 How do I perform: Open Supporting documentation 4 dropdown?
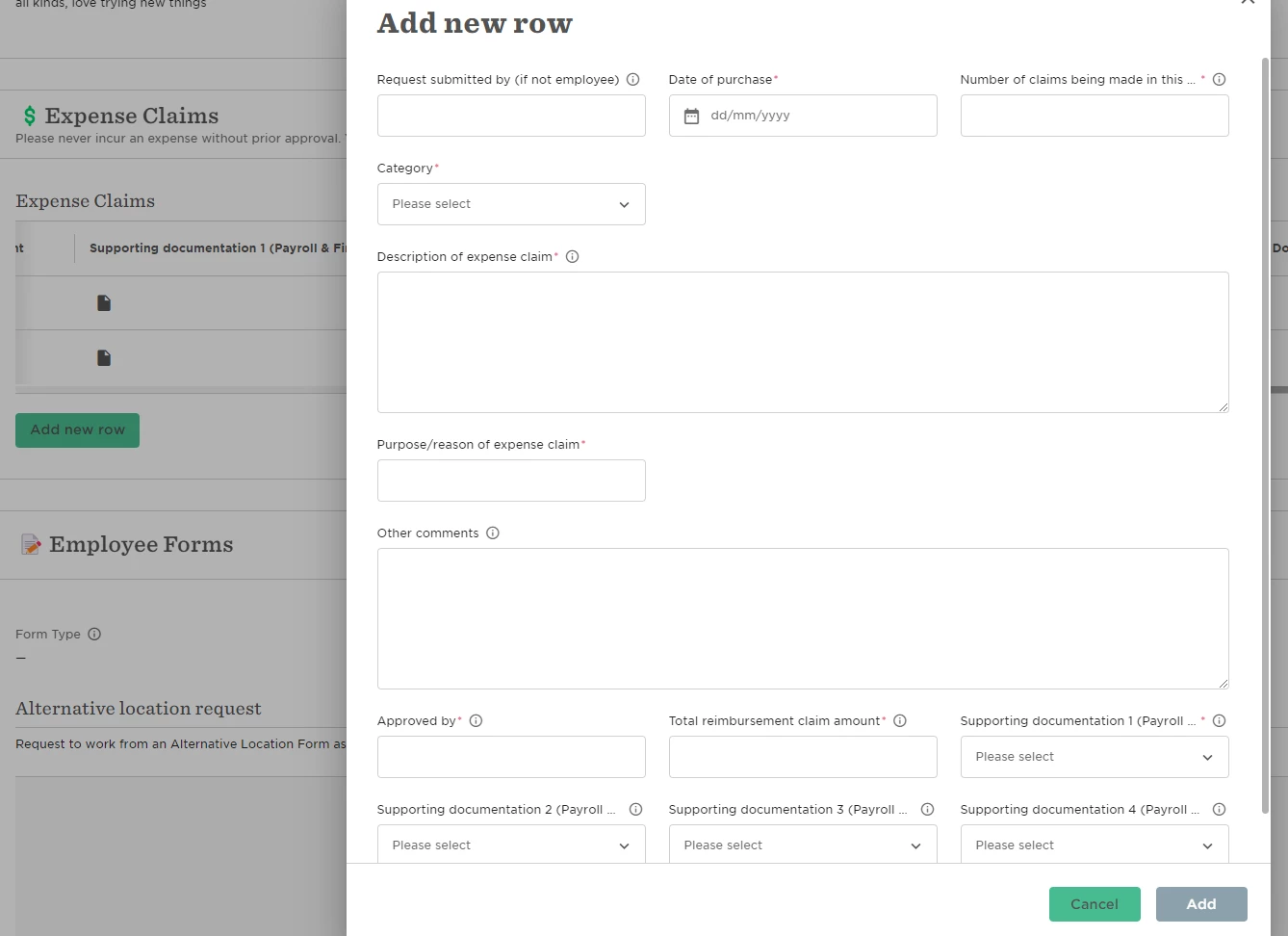(1095, 845)
